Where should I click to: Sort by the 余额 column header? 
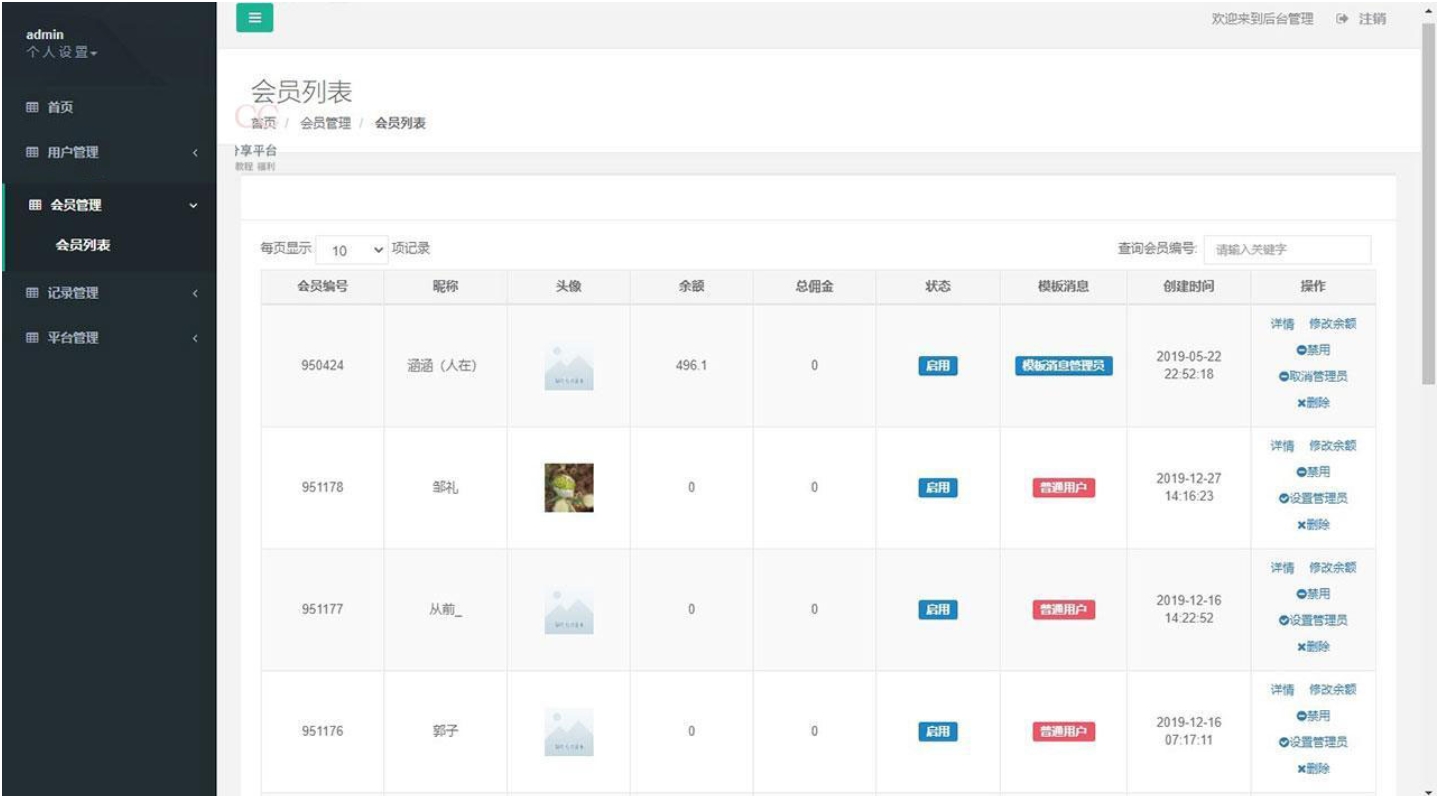coord(691,286)
